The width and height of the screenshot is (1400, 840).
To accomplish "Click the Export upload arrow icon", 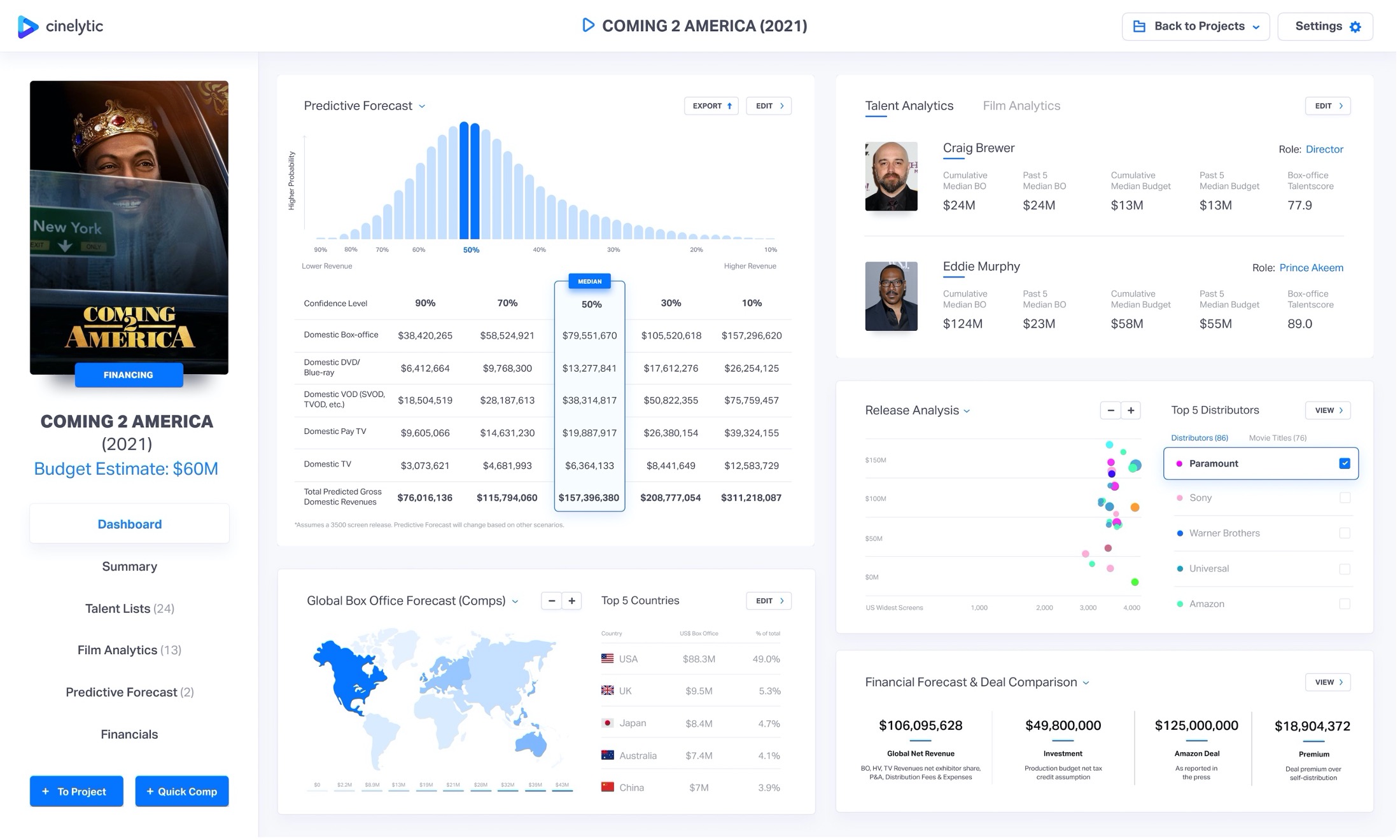I will click(729, 106).
